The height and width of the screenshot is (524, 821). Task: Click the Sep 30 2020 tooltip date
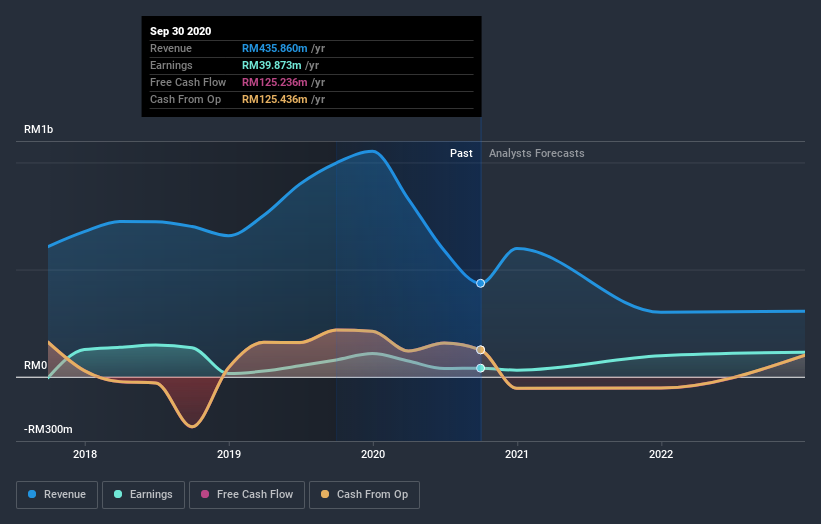click(181, 31)
